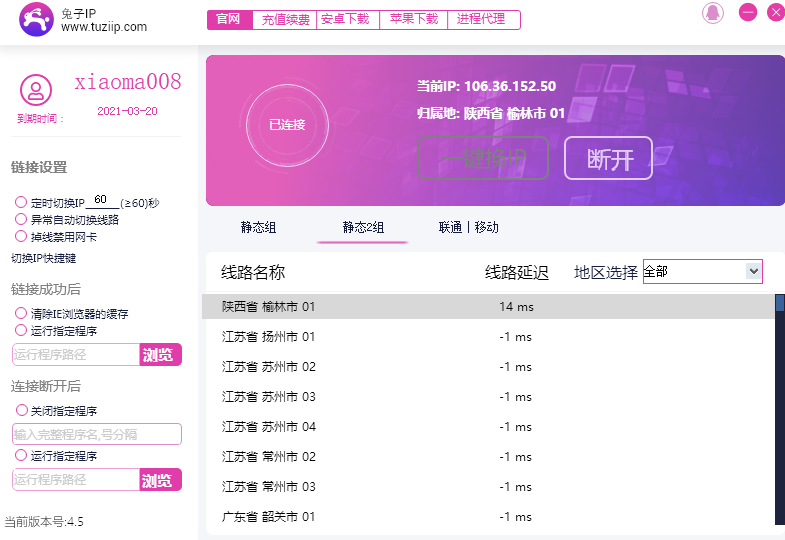Enable 关闭指定程序 option
Image resolution: width=785 pixels, height=540 pixels.
click(x=21, y=410)
